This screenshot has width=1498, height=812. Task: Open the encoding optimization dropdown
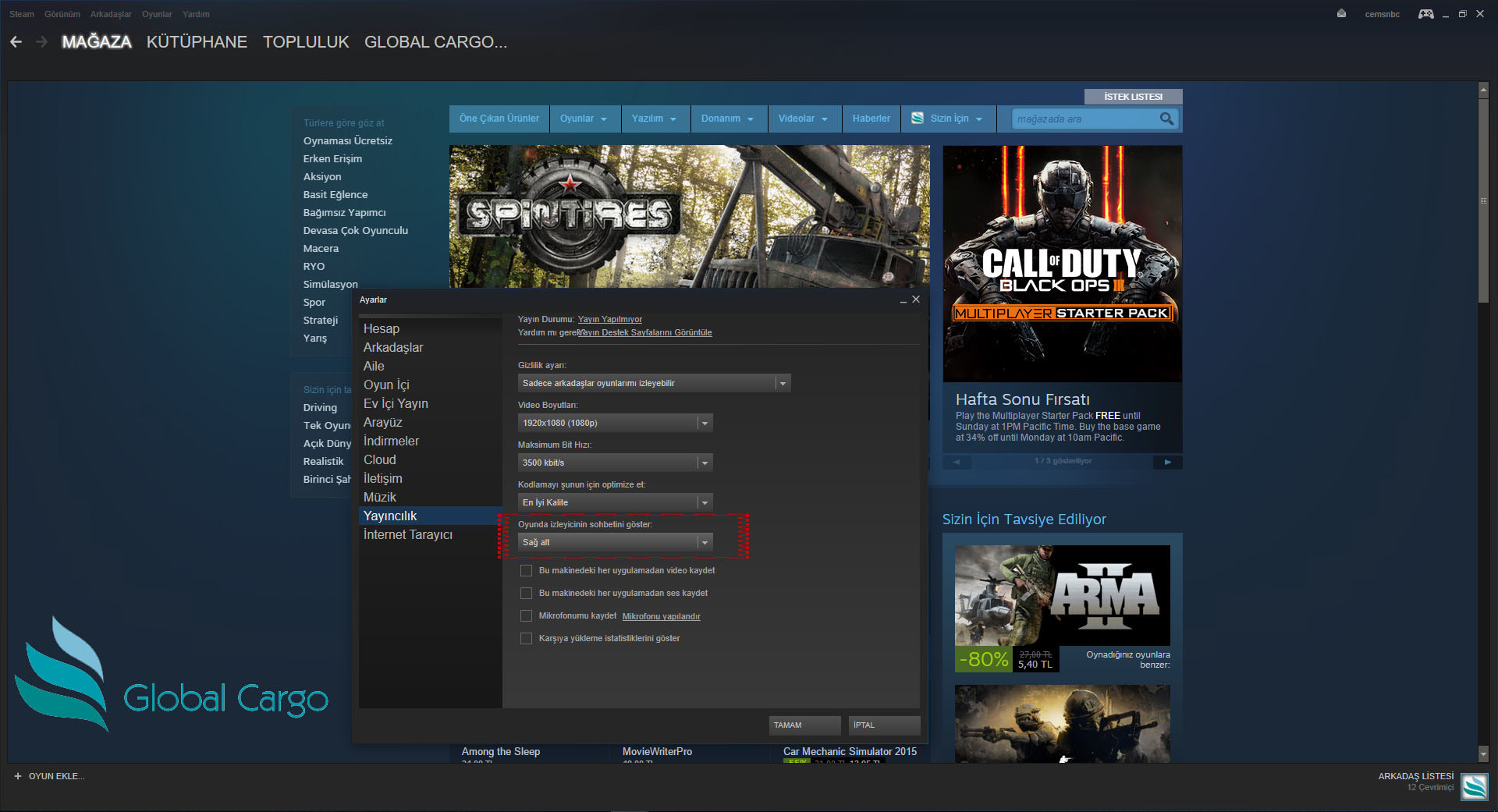click(x=615, y=502)
